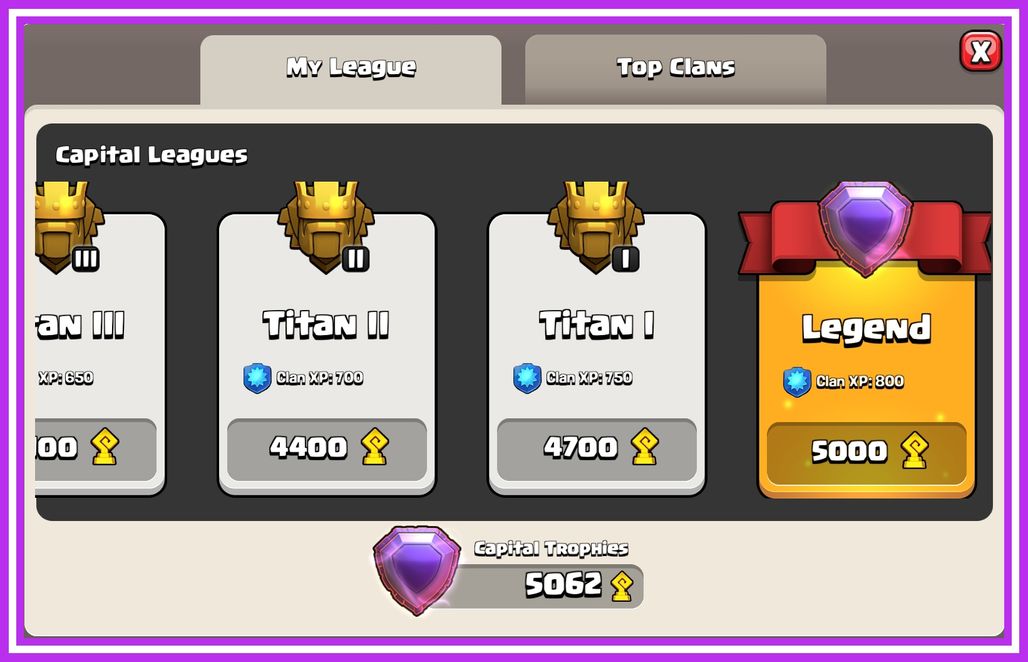Image resolution: width=1028 pixels, height=662 pixels.
Task: Click the Titan II golden crown badge
Action: click(x=326, y=227)
